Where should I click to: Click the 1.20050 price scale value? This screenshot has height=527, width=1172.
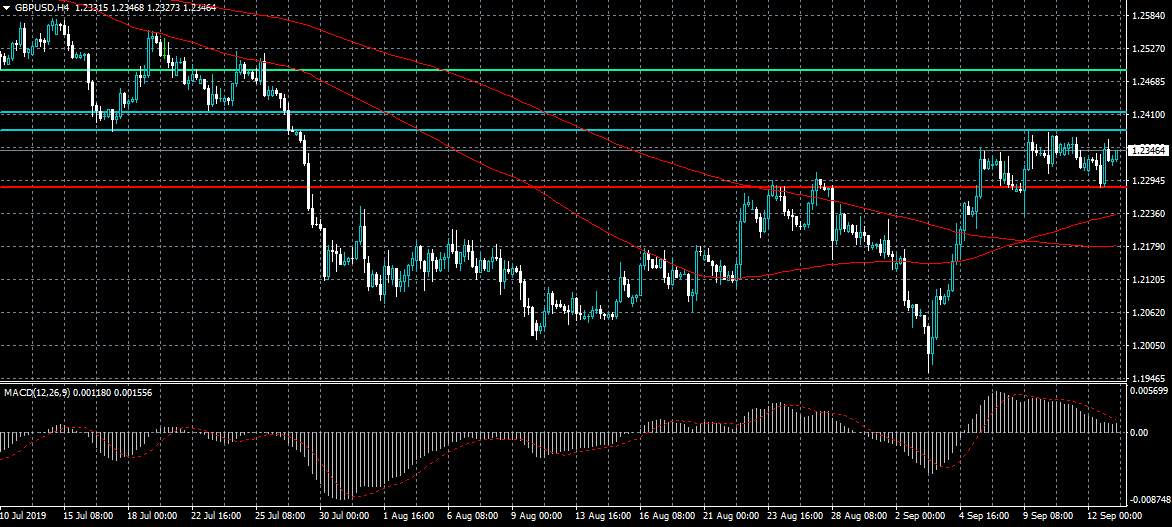(1148, 345)
